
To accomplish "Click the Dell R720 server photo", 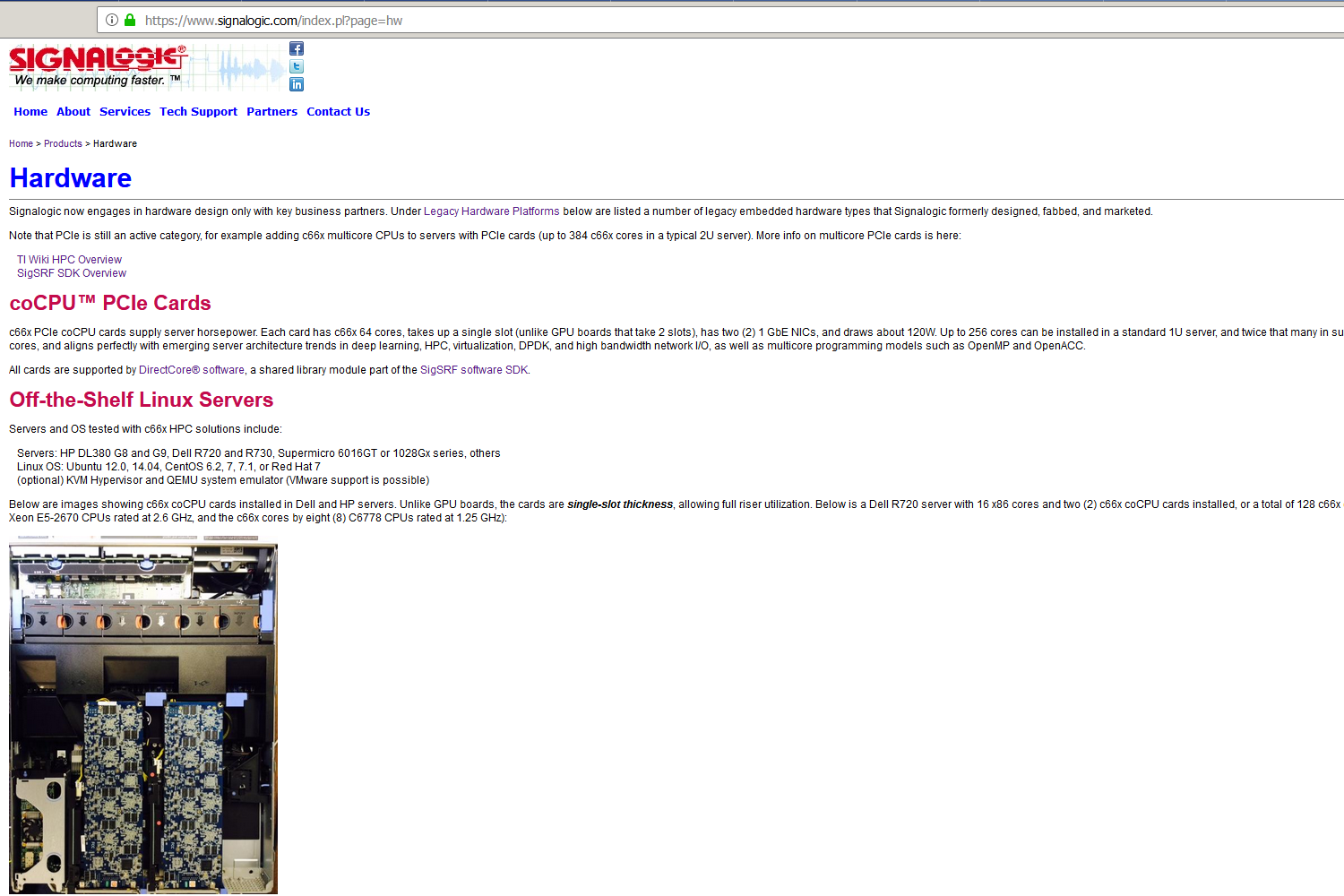I will 143,715.
